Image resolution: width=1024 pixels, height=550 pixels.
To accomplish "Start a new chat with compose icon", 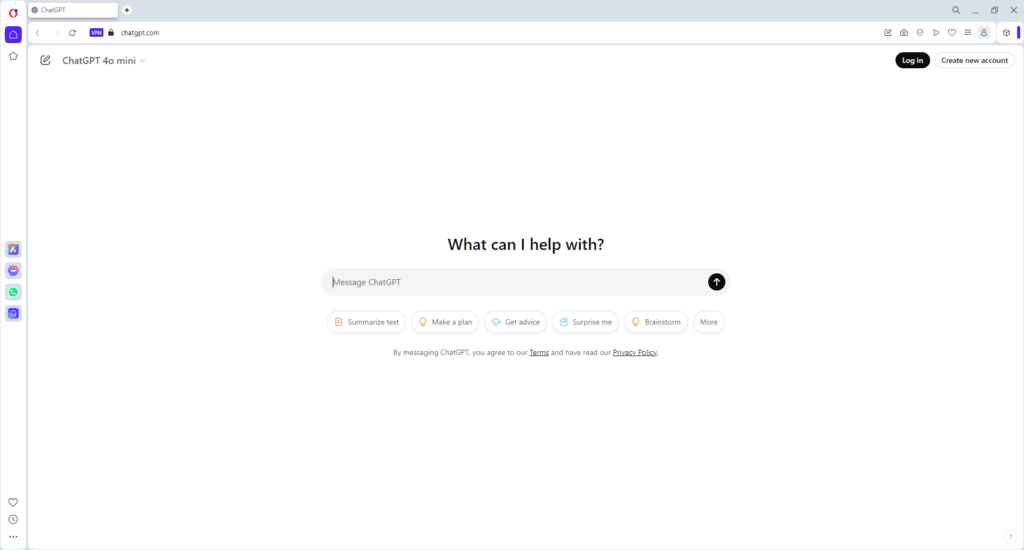I will [x=45, y=60].
